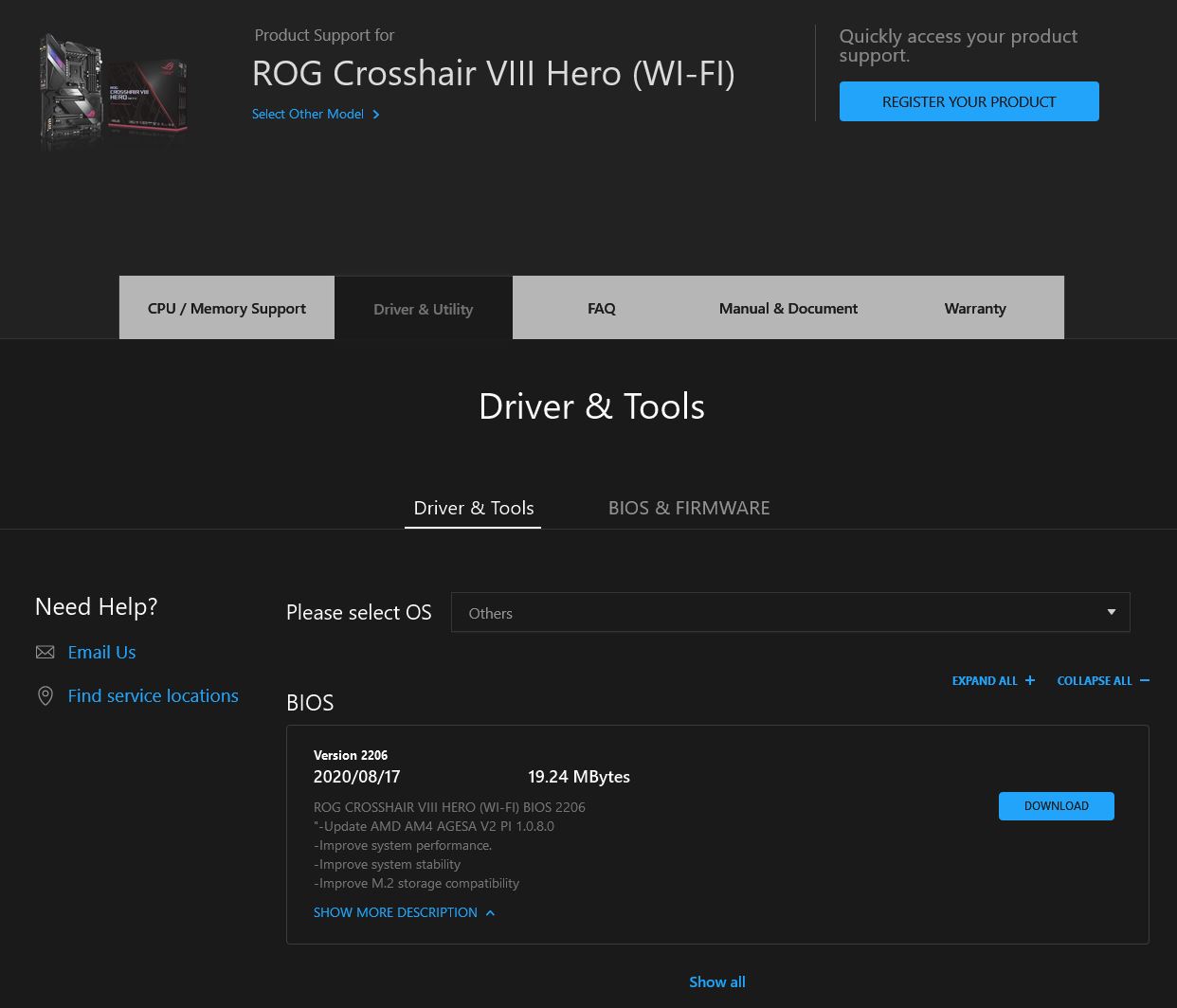
Task: Open the Please select OS dropdown
Action: (x=789, y=613)
